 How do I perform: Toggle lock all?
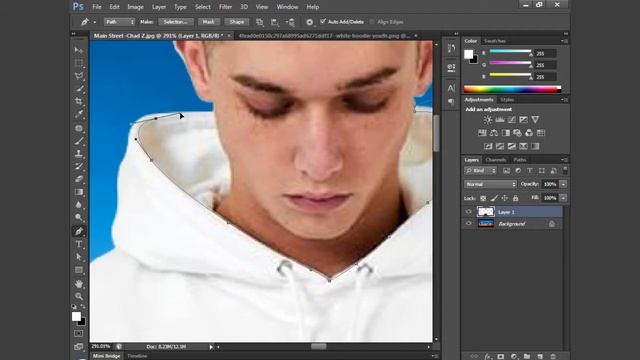click(516, 198)
